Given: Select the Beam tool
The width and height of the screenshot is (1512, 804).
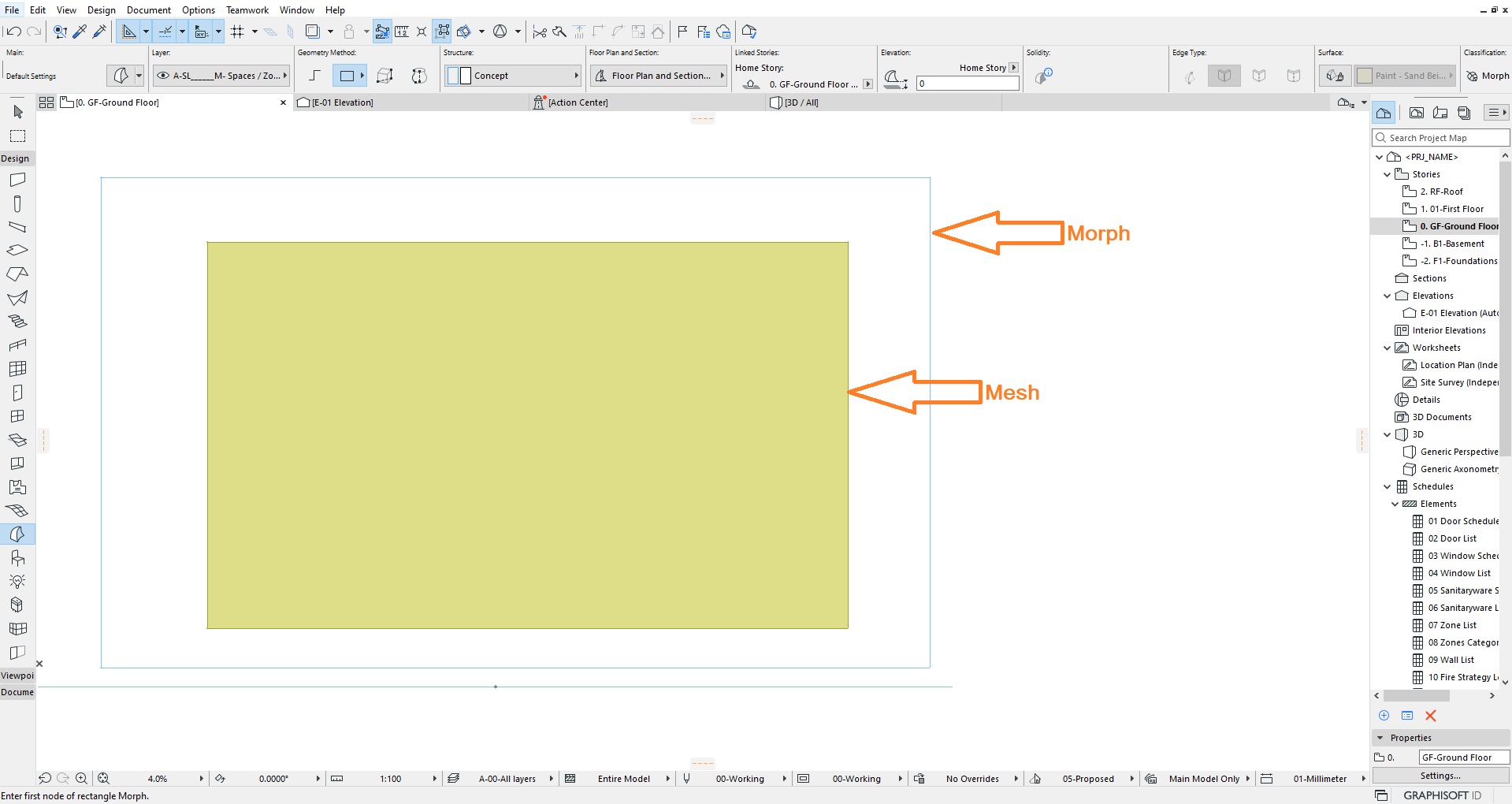Looking at the screenshot, I should pos(17,227).
